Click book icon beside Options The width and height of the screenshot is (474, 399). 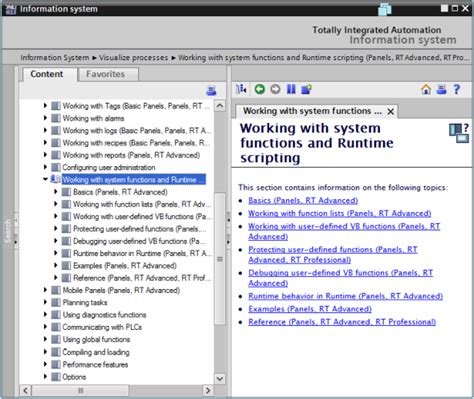point(56,377)
